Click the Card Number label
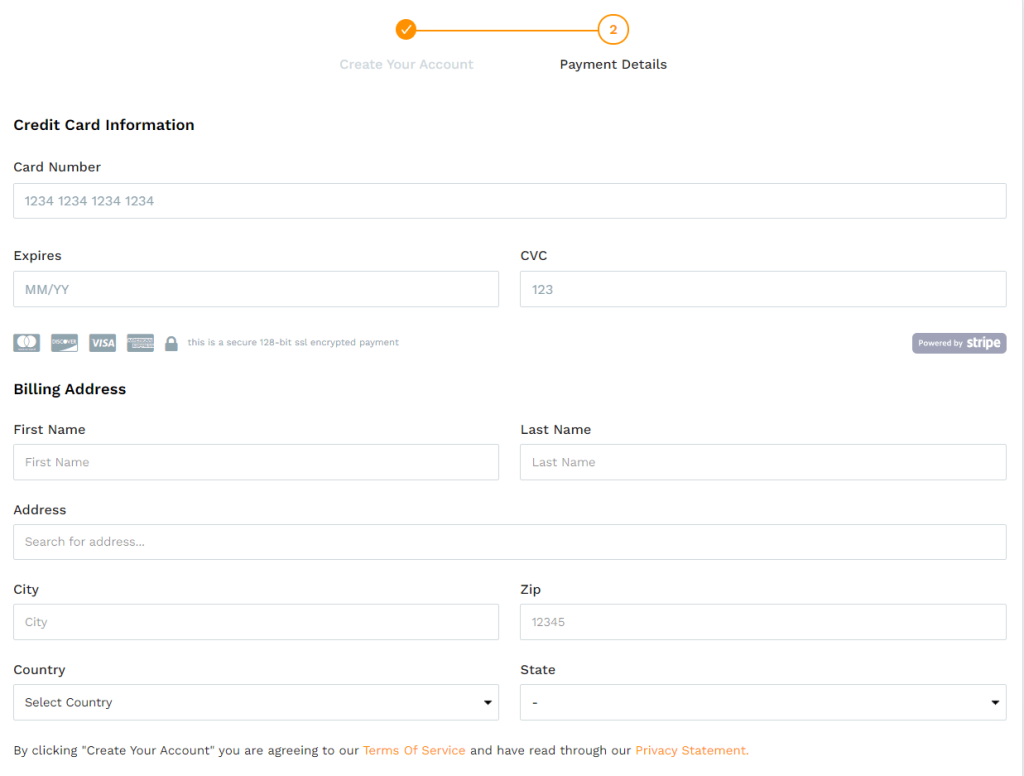The width and height of the screenshot is (1024, 776). (57, 167)
